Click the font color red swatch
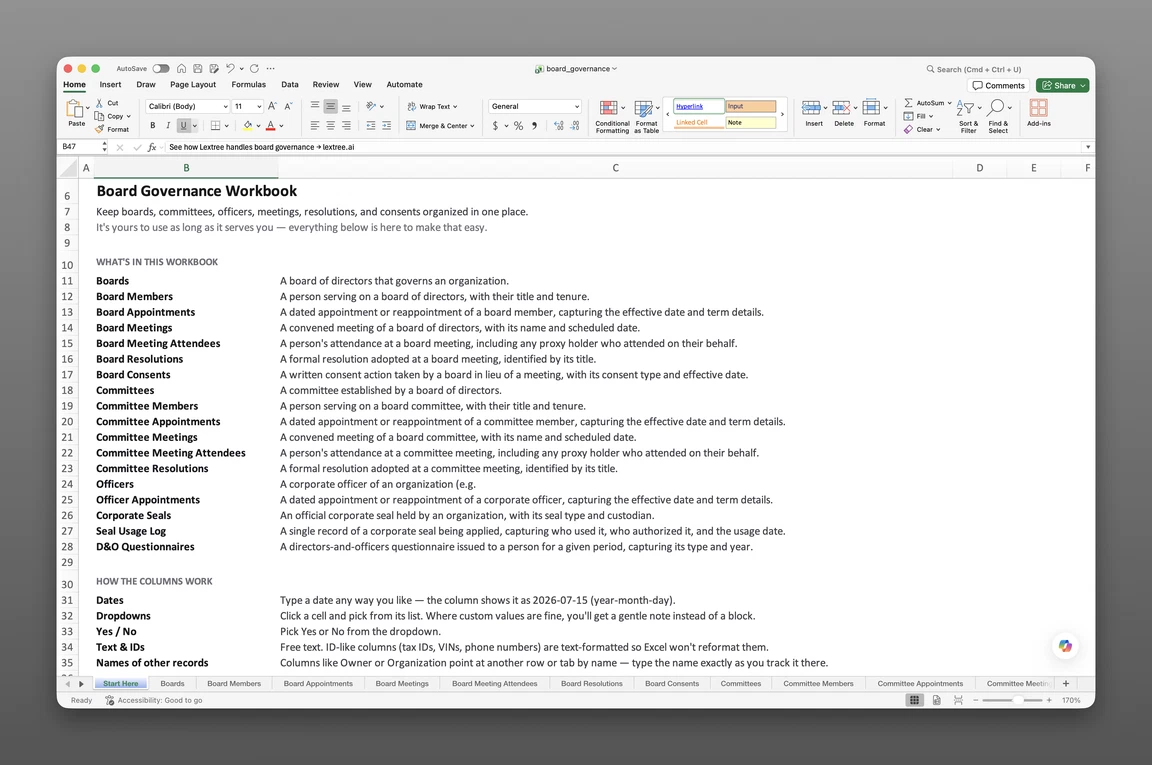 click(x=270, y=126)
